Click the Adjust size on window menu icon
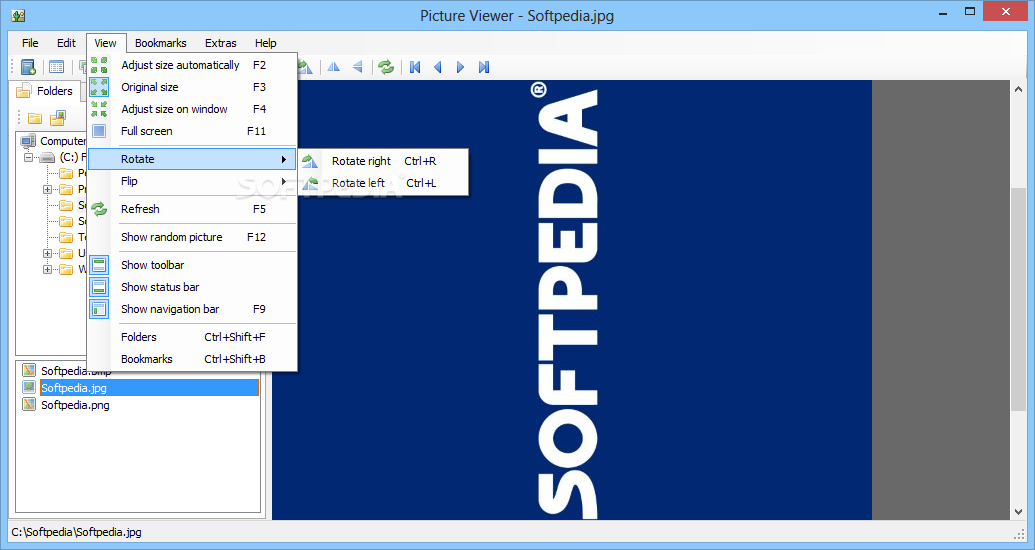Screen dimensions: 1035x550 (x=99, y=109)
